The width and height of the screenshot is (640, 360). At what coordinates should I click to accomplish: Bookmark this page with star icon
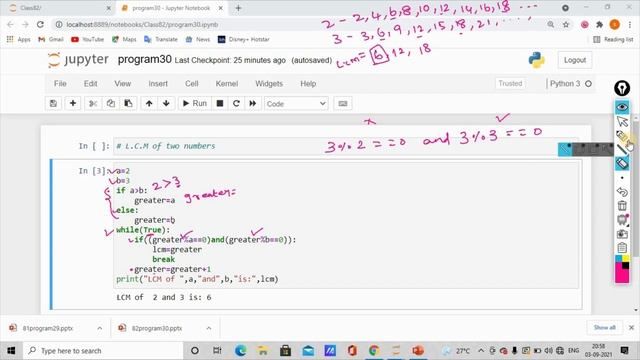(x=566, y=24)
